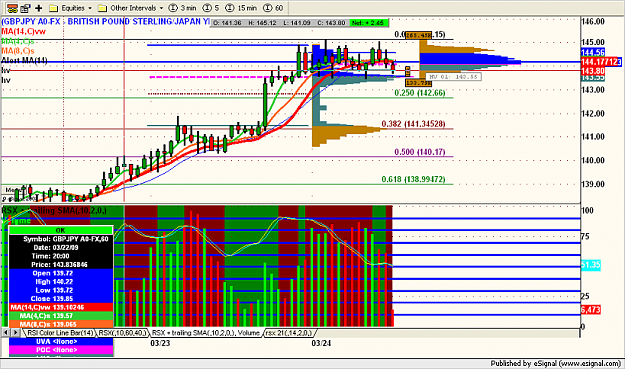Click the Alert MA(11) study label
Screen dimensions: 625x369
point(24,60)
